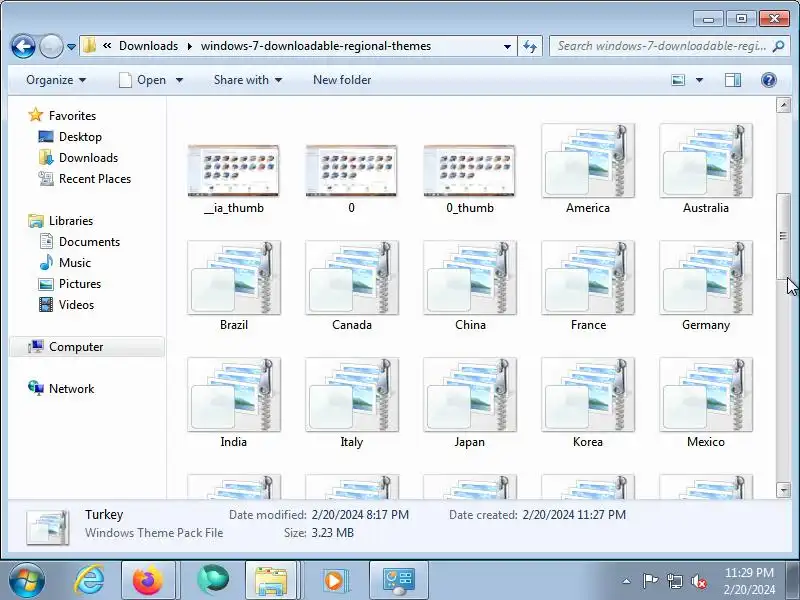The image size is (800, 600).
Task: Open Help with the question mark icon
Action: click(768, 80)
